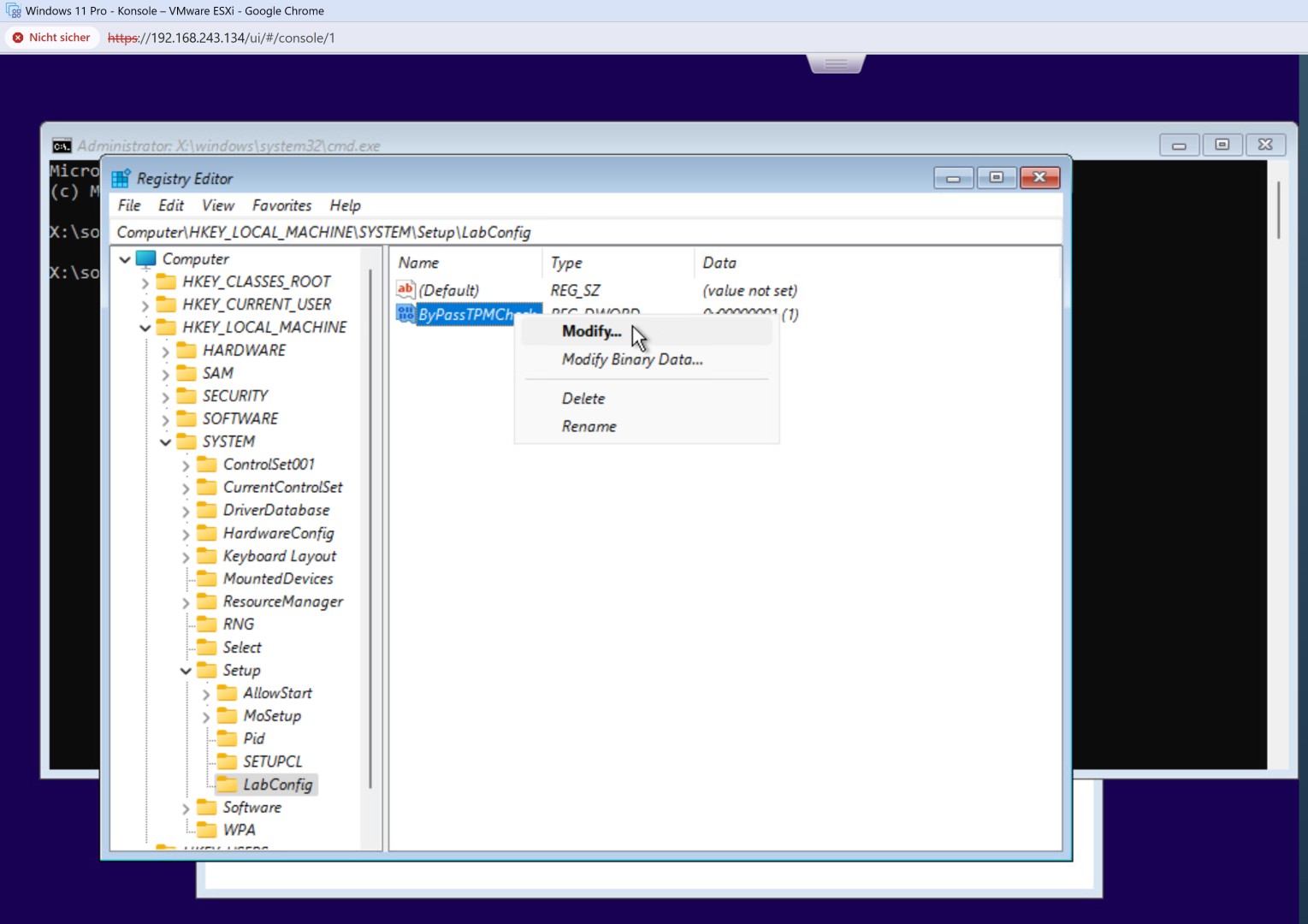Expand the HKEY_CLASSES_ROOT node
Screen dimensions: 1308x924
point(145,282)
